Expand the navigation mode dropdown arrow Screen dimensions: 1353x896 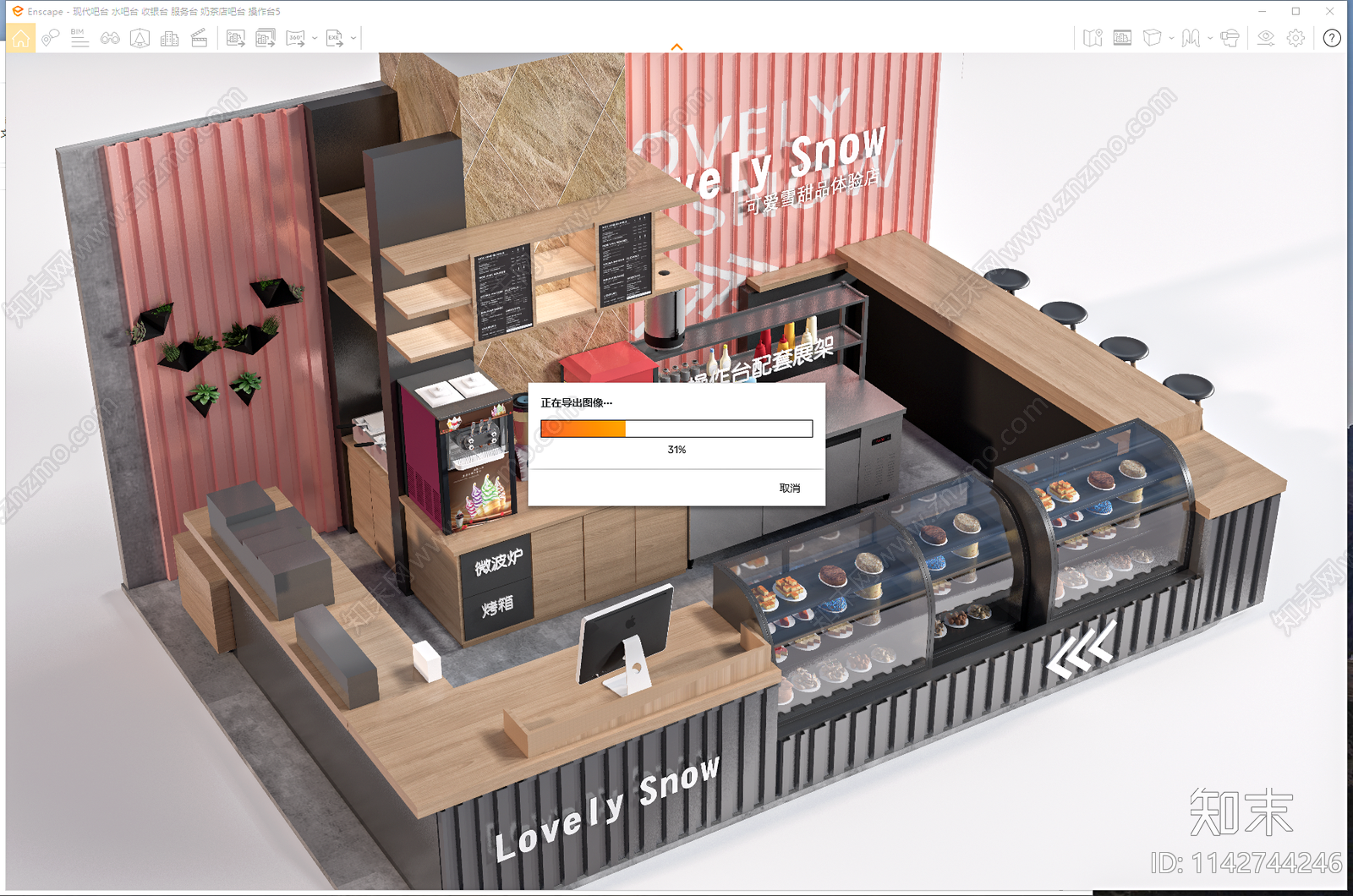click(1210, 38)
